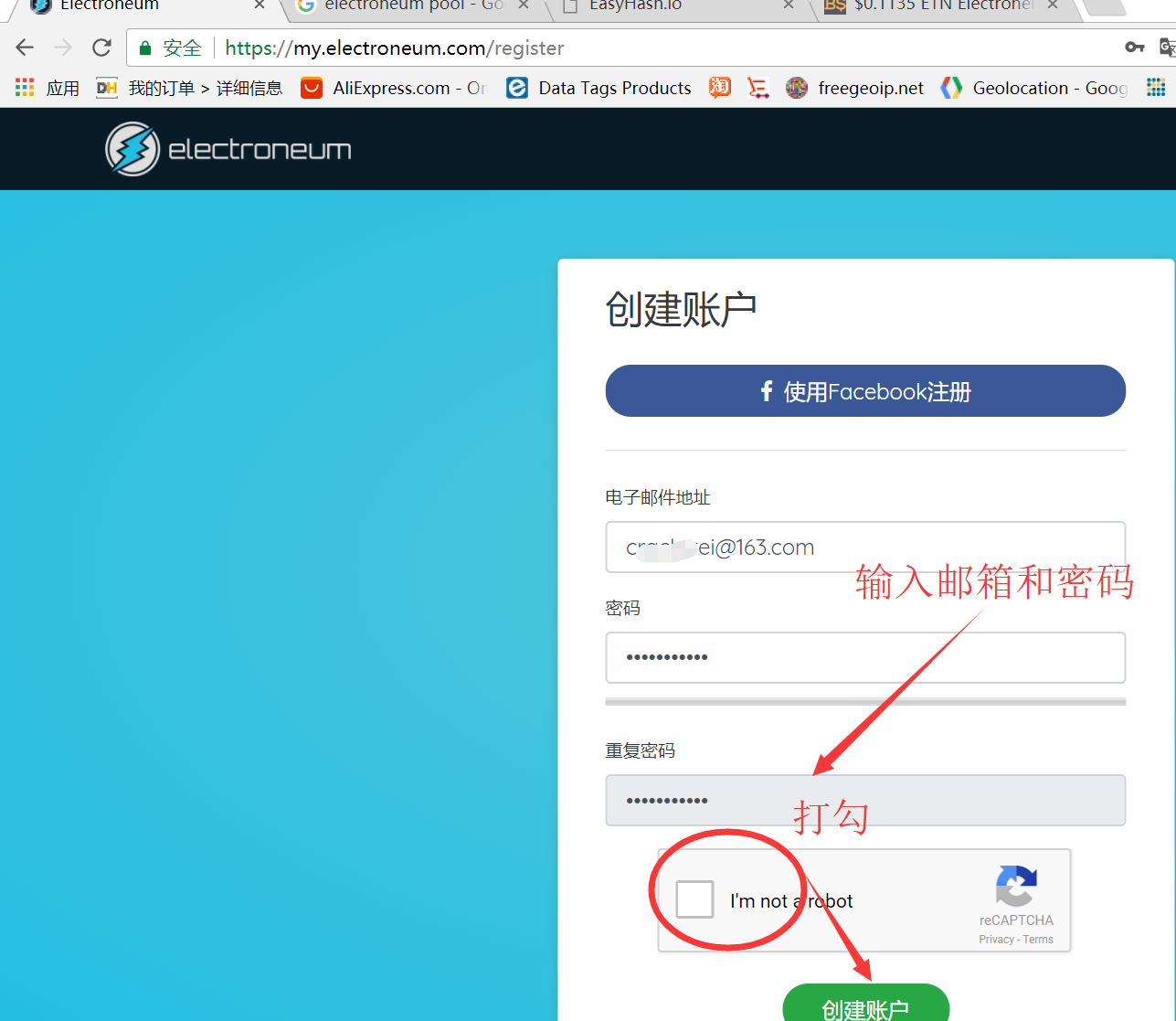Click the Geolocation - Google bookmark icon

click(x=951, y=87)
